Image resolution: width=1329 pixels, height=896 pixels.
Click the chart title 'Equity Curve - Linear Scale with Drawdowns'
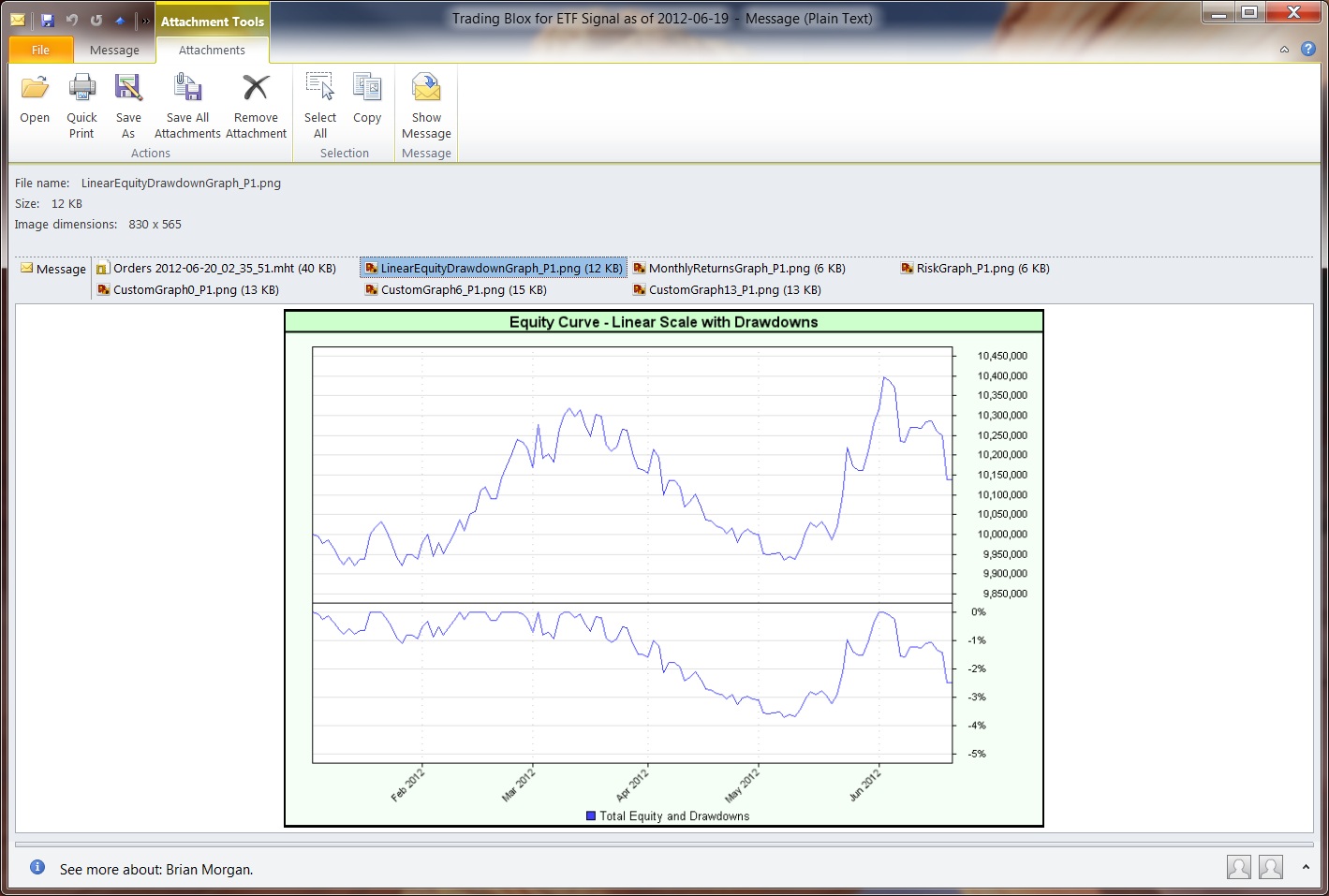click(664, 322)
